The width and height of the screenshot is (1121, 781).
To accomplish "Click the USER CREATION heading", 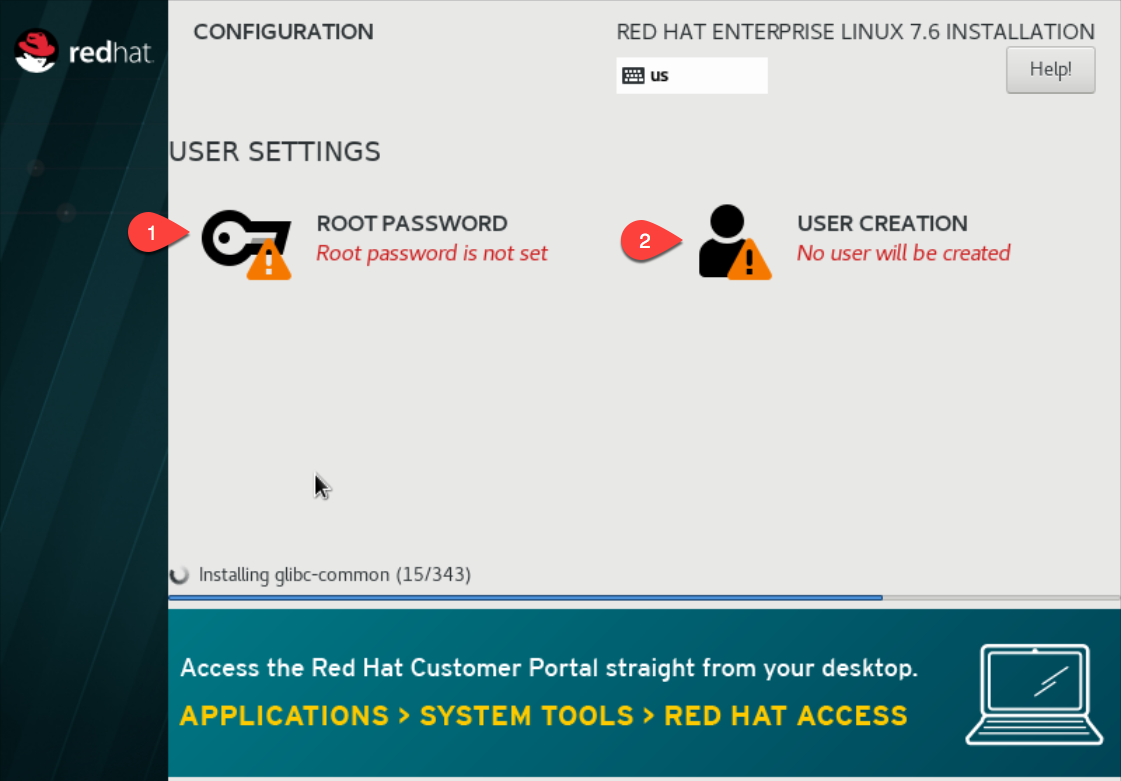I will [882, 223].
